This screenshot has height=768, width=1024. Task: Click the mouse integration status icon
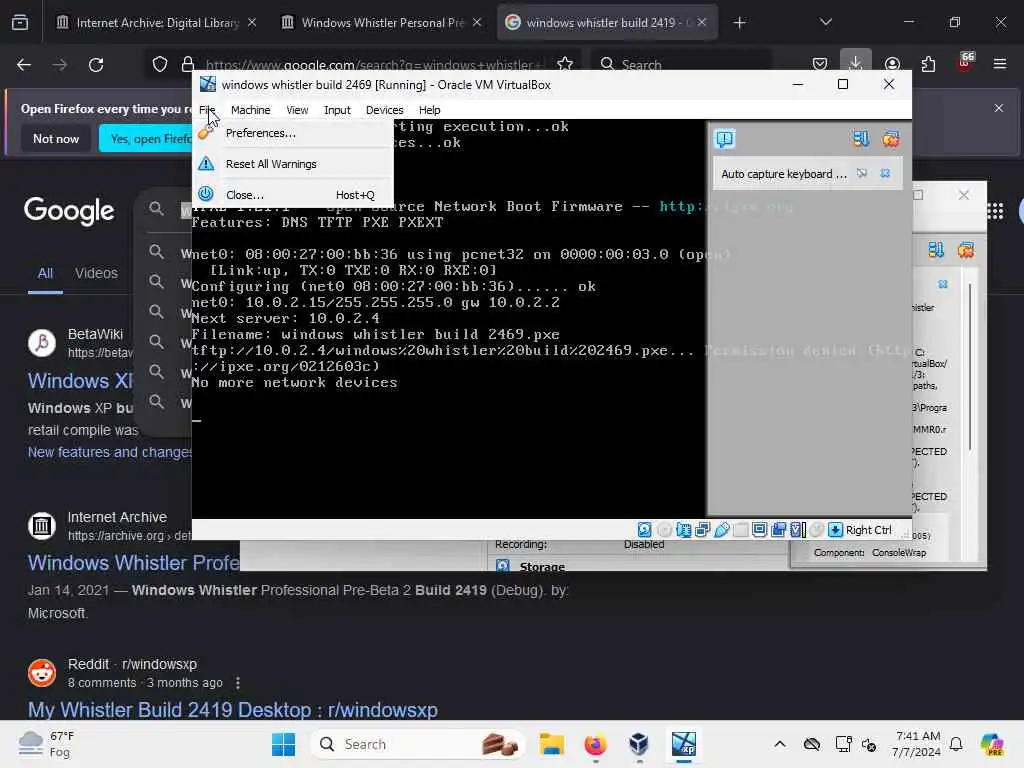coord(816,530)
